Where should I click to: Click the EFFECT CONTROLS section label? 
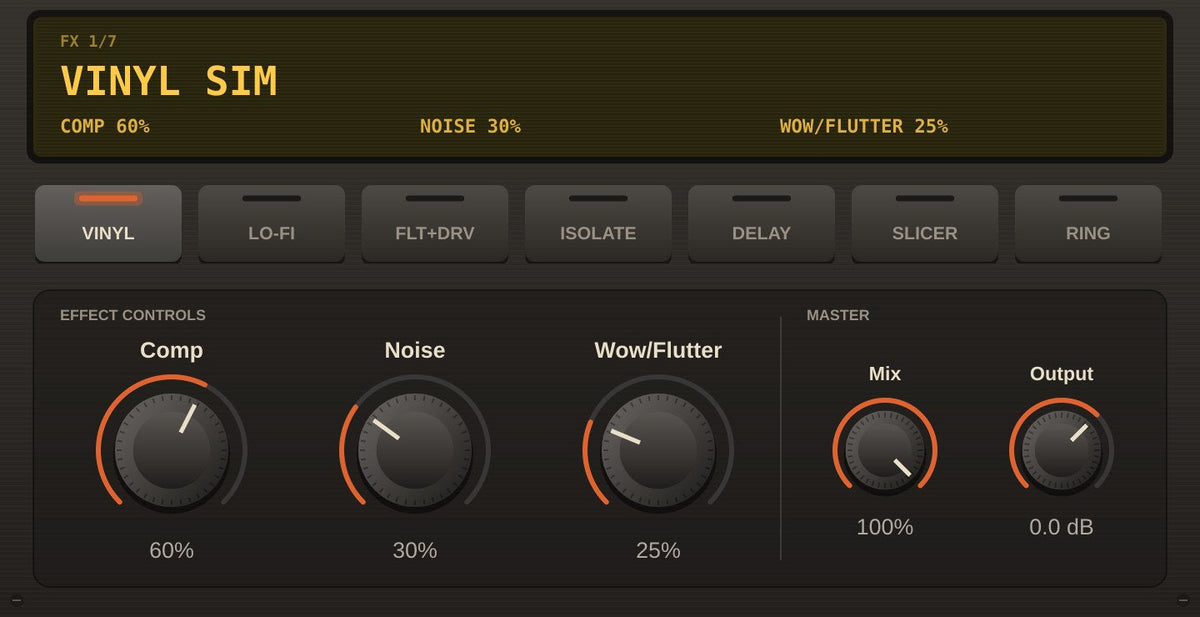[133, 315]
